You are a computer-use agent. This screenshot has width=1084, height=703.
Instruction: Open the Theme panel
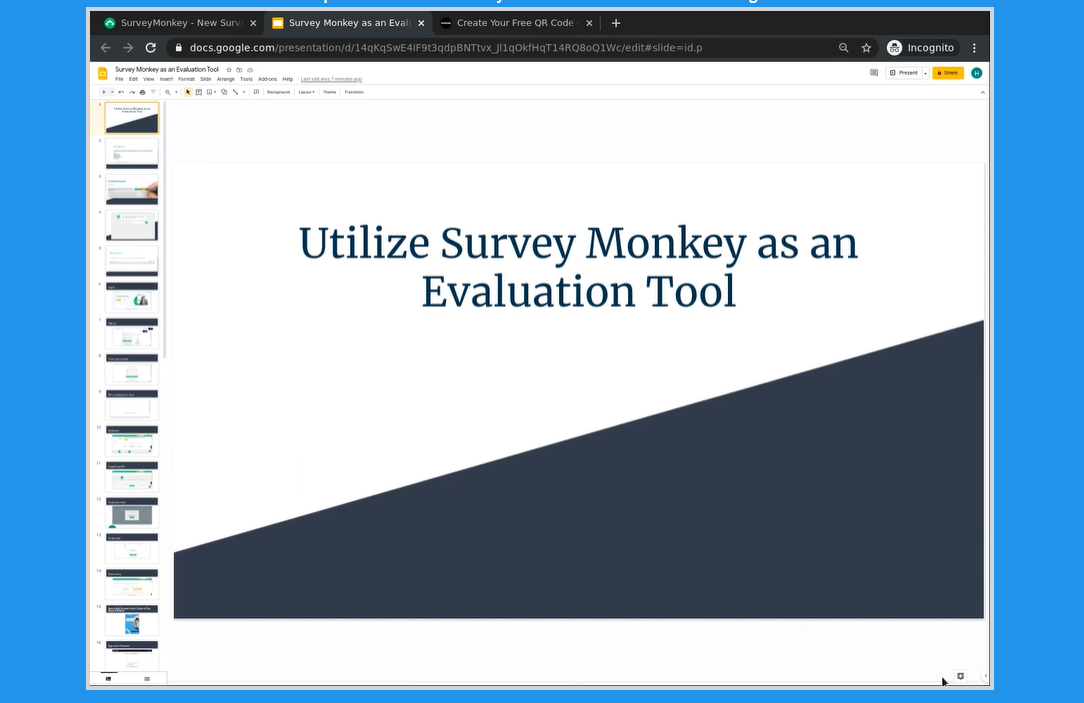[x=329, y=92]
